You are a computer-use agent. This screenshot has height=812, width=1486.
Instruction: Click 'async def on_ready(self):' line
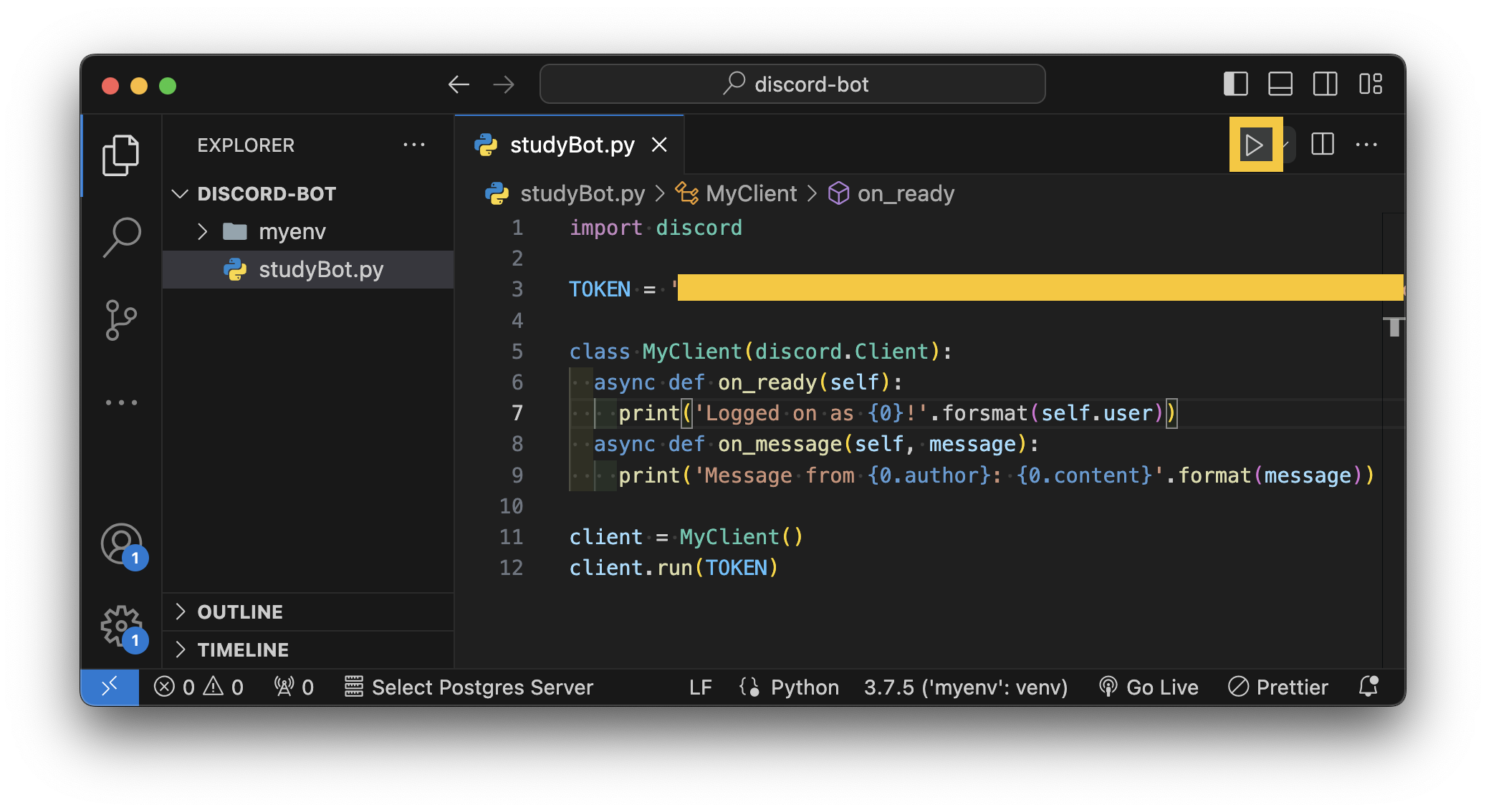click(748, 382)
